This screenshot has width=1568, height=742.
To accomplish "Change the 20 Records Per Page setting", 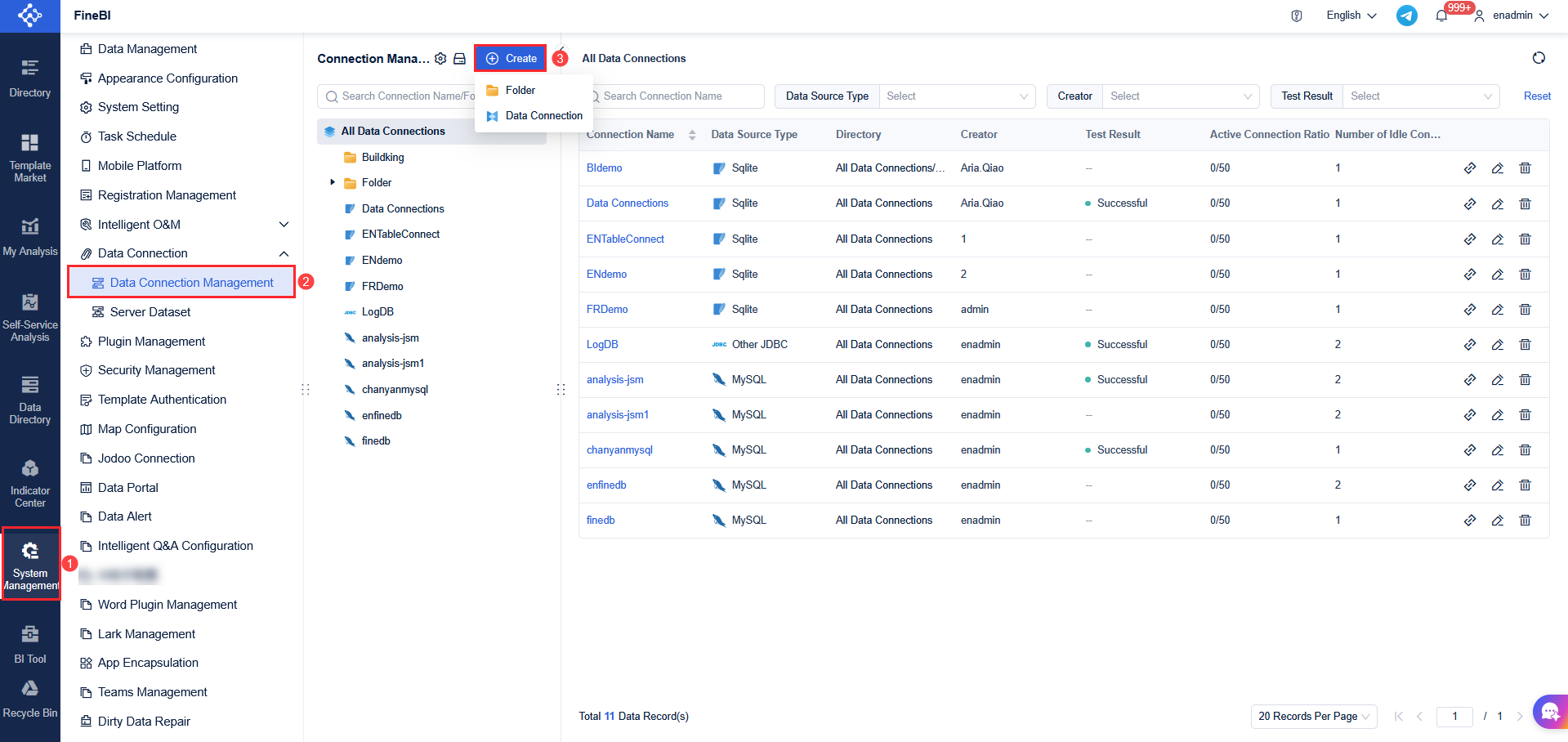I will (x=1314, y=717).
